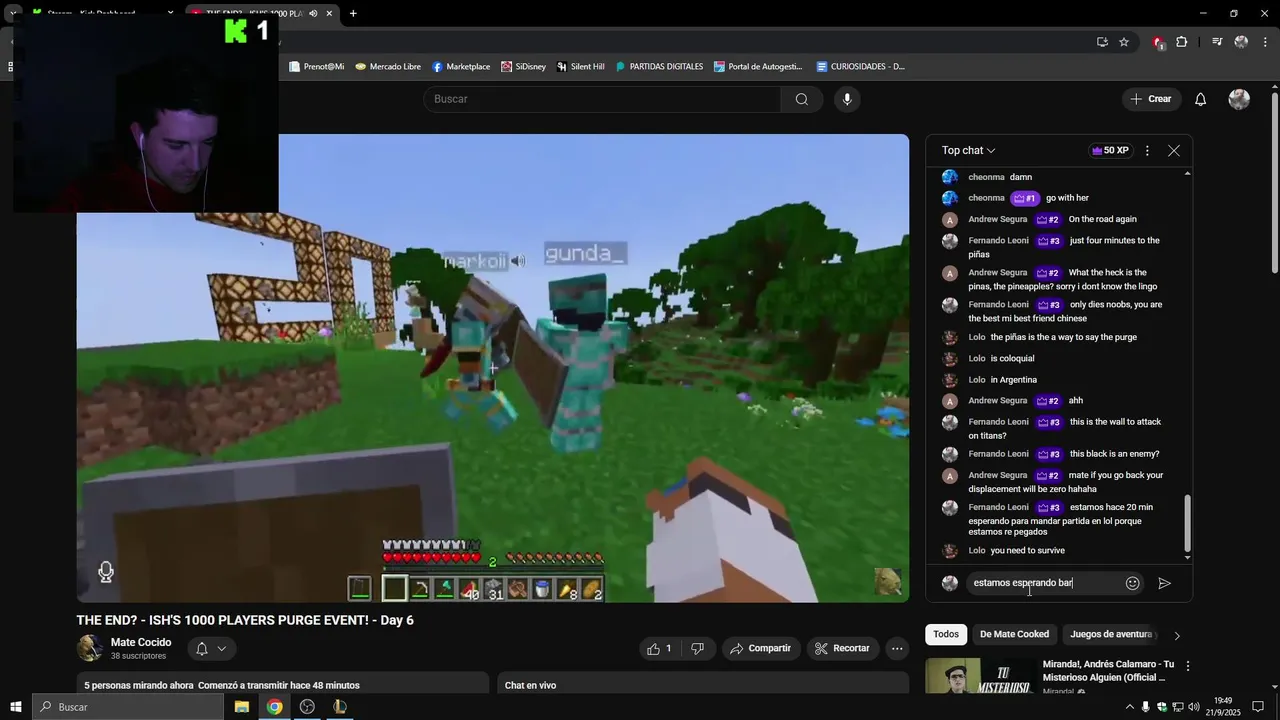Click the chat panel scrollbar thumb
The height and width of the screenshot is (720, 1280).
click(1187, 522)
